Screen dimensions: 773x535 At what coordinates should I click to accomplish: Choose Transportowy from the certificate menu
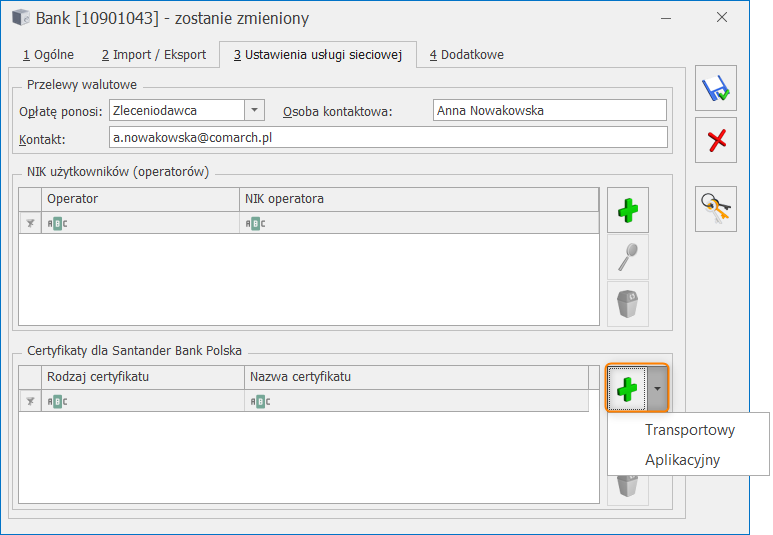pos(689,430)
